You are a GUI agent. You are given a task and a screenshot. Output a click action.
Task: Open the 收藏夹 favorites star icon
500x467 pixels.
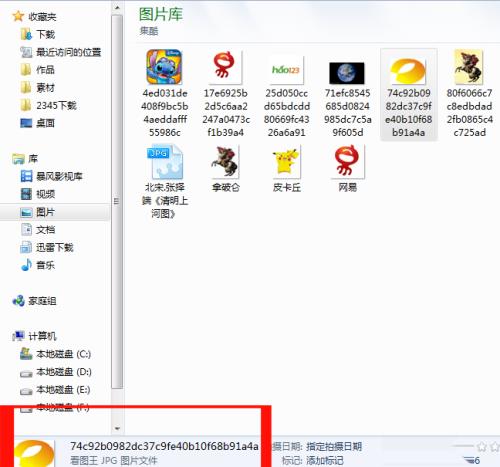point(18,16)
